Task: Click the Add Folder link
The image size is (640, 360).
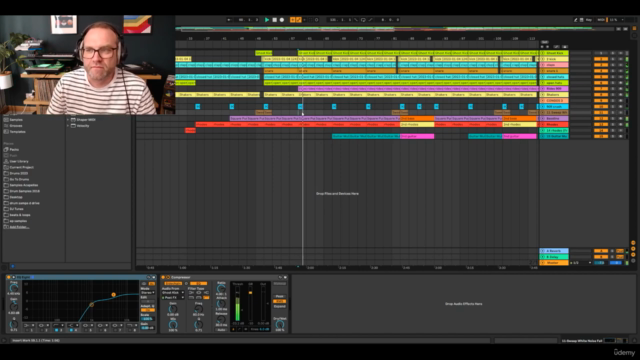Action: pyautogui.click(x=19, y=227)
